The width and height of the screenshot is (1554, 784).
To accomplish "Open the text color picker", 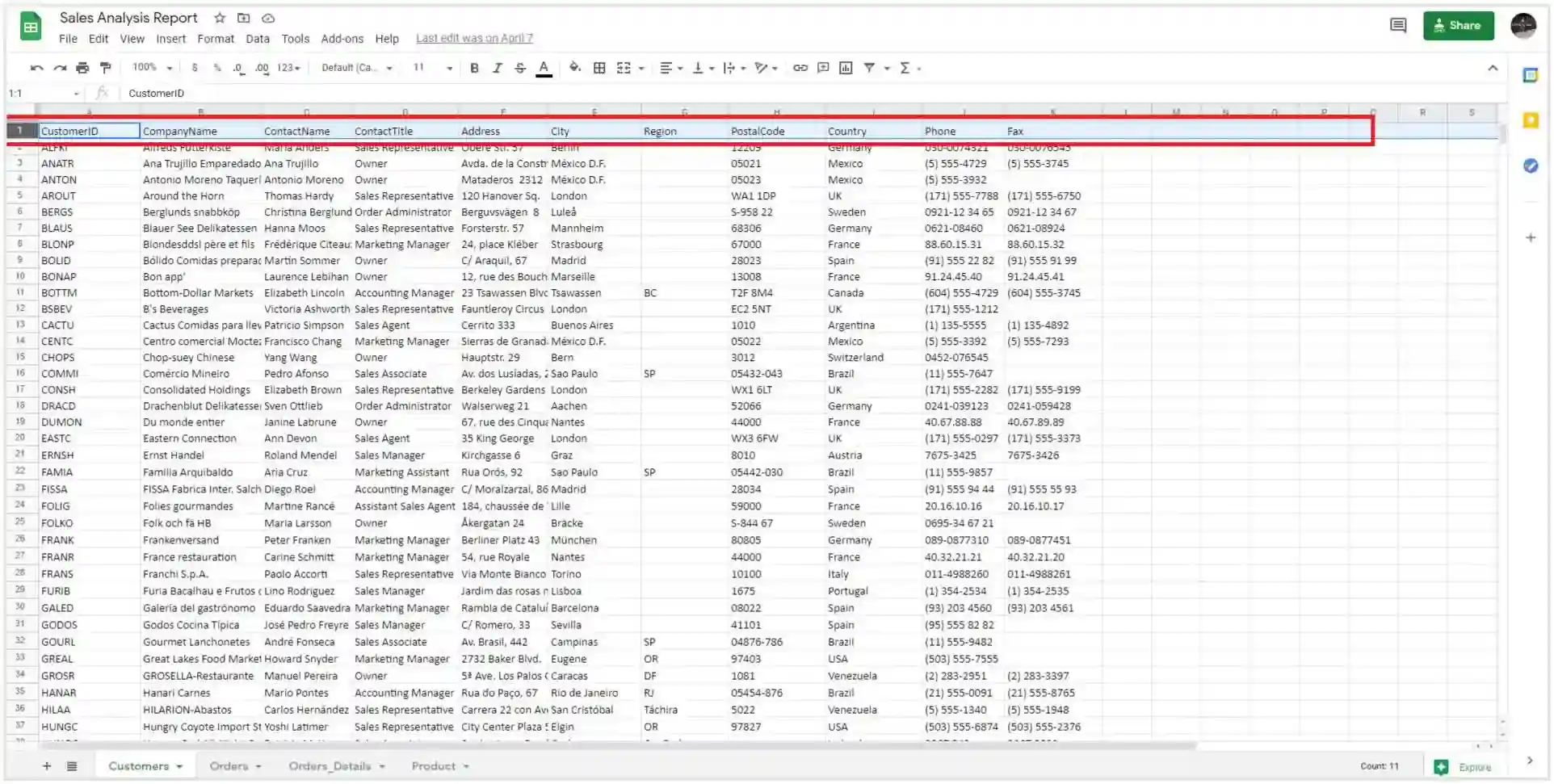I will tap(544, 68).
